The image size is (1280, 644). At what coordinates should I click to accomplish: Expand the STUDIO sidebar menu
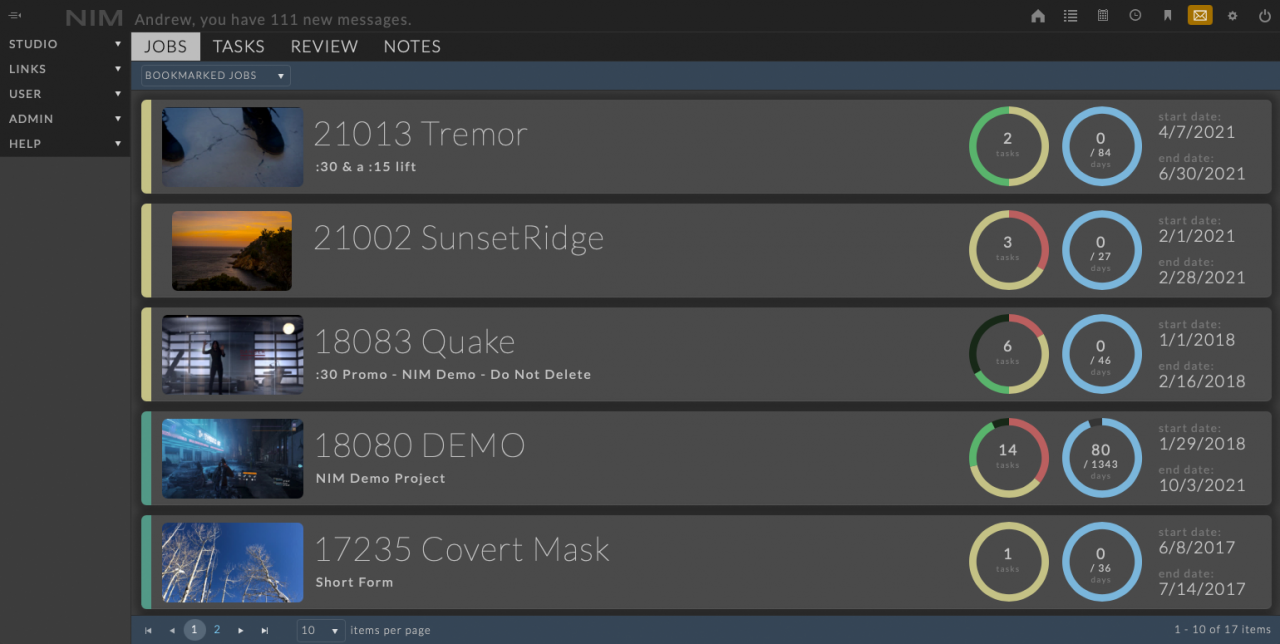65,44
